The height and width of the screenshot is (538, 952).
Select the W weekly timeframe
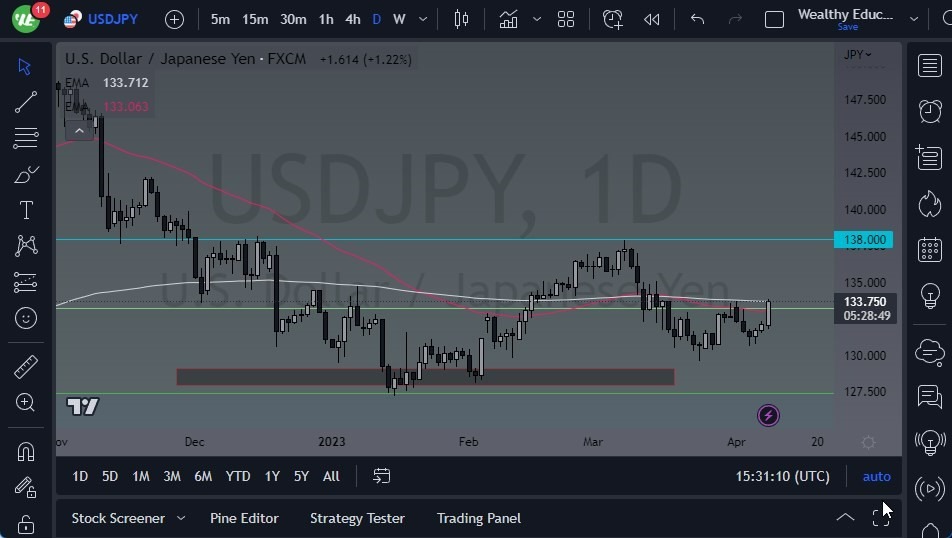click(x=399, y=19)
